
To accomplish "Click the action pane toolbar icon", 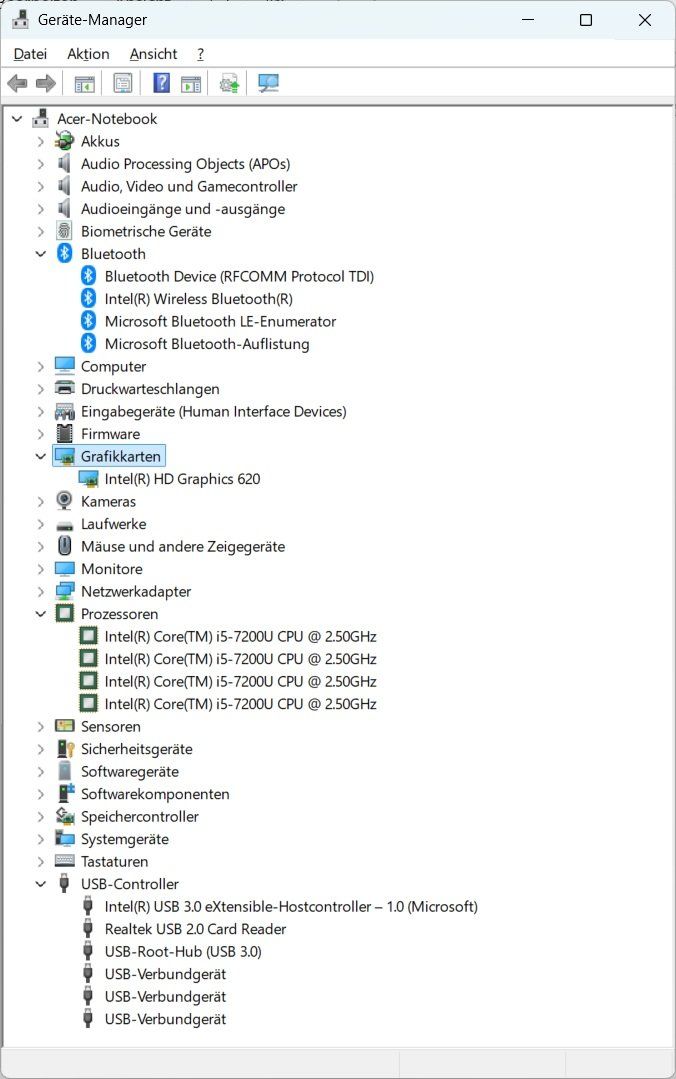I will [191, 84].
